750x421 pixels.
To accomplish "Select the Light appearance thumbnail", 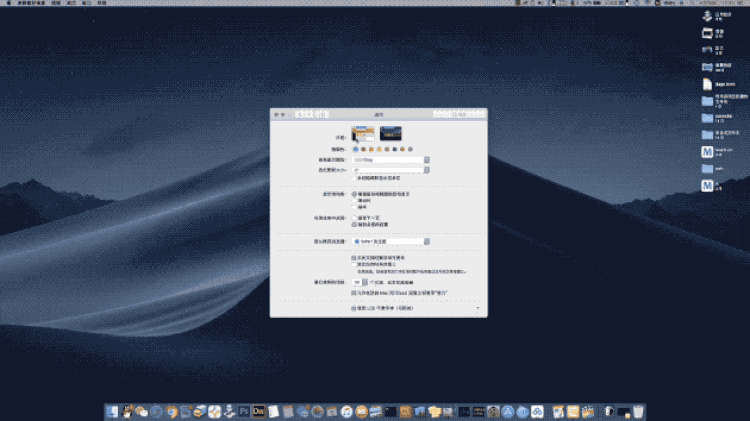I will [363, 133].
